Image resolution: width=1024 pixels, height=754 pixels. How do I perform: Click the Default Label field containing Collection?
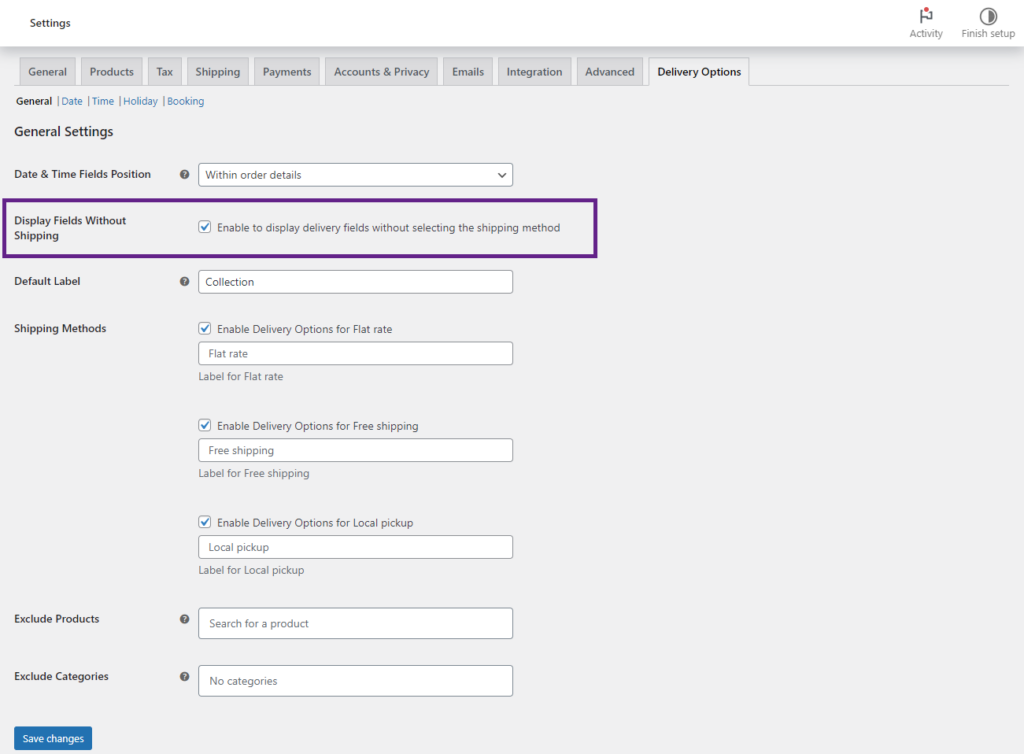coord(355,282)
